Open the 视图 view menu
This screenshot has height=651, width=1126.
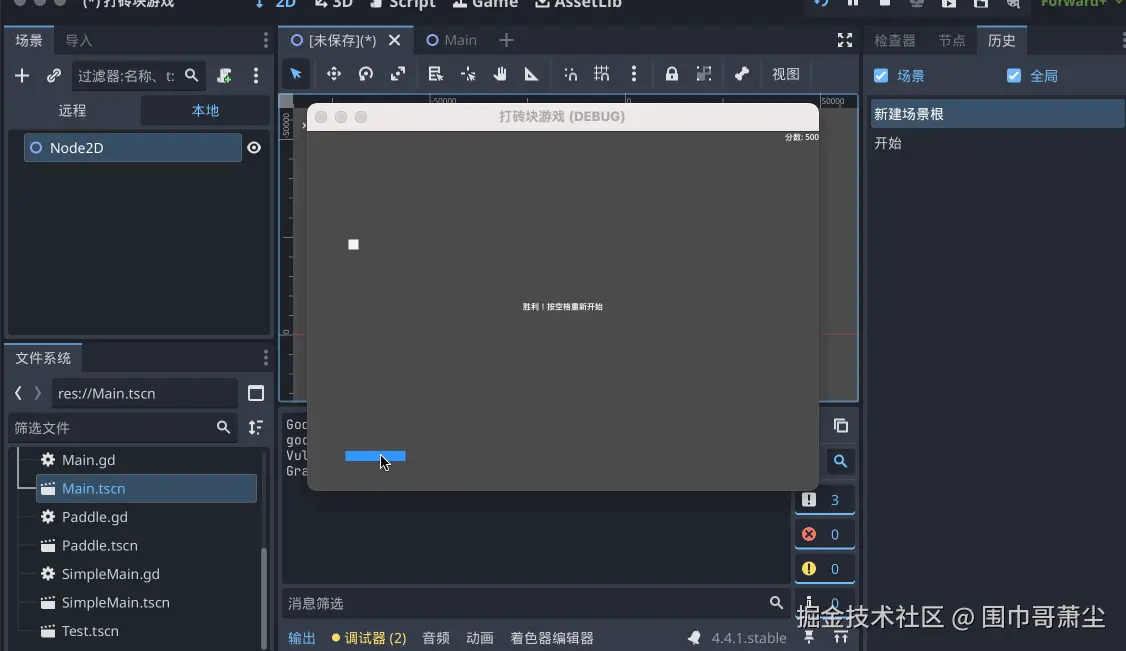click(786, 74)
